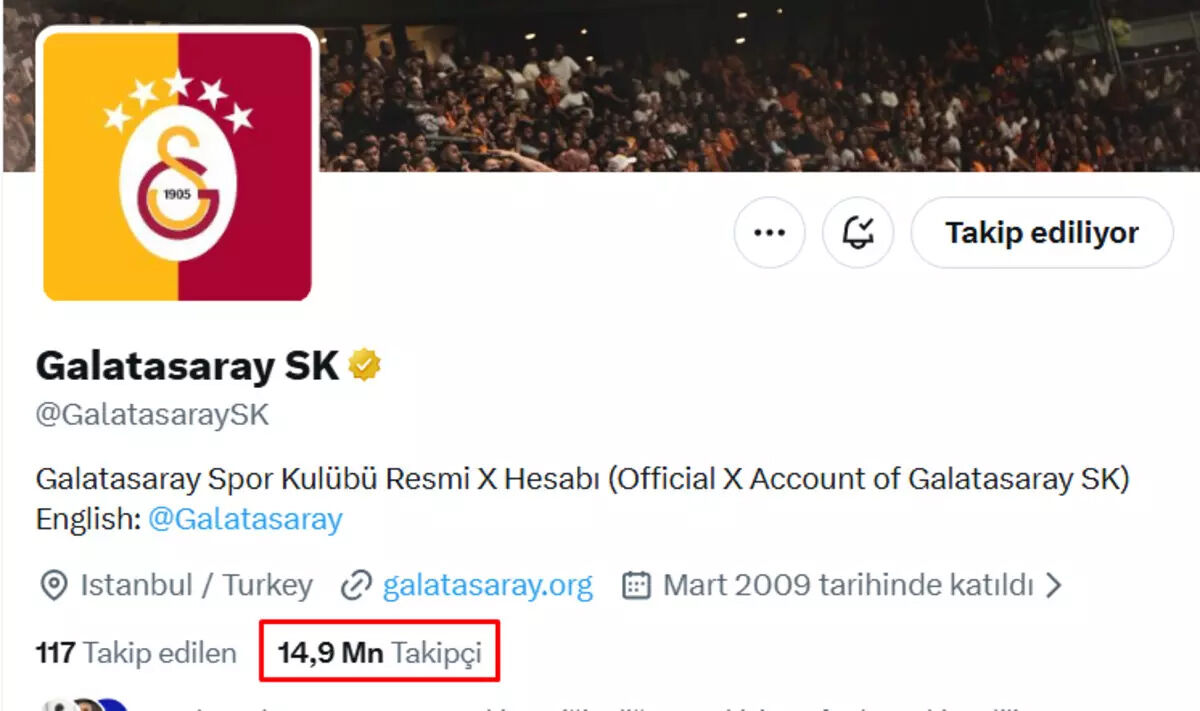Viewport: 1200px width, 711px height.
Task: Open the @GalatasaraySK handle
Action: (x=151, y=411)
